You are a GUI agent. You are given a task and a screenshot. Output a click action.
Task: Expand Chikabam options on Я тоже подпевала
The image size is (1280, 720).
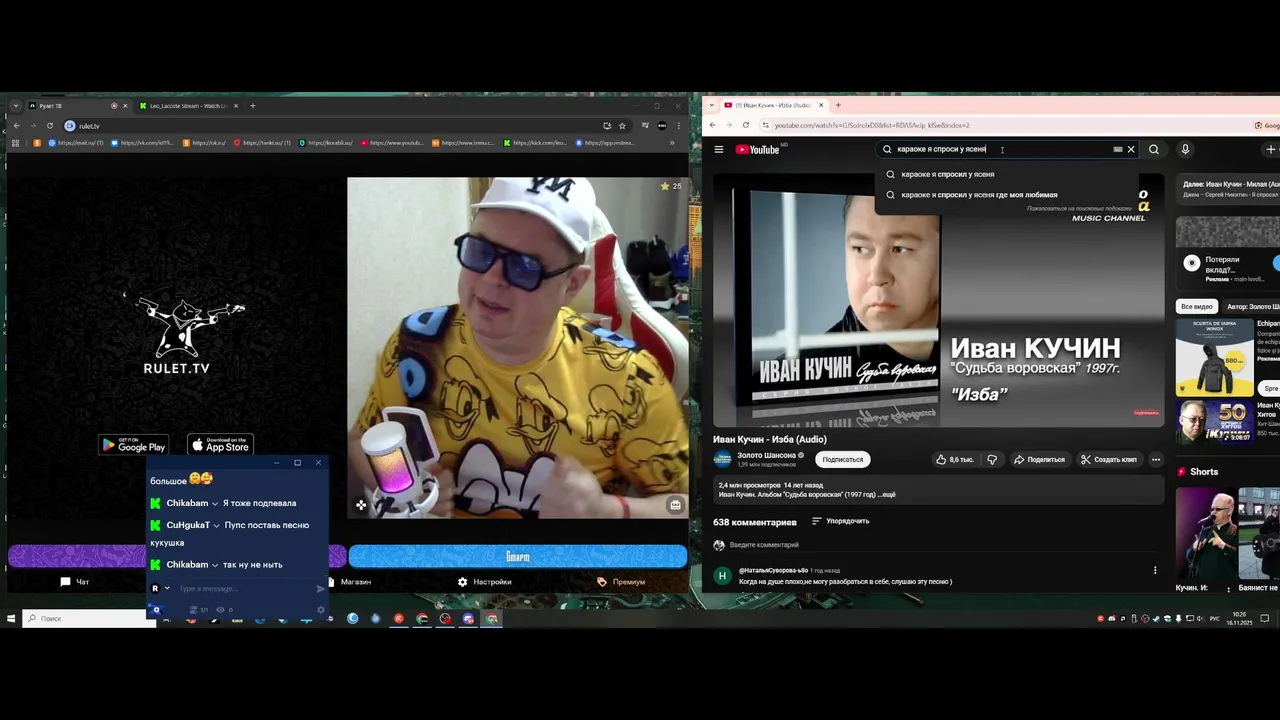215,503
